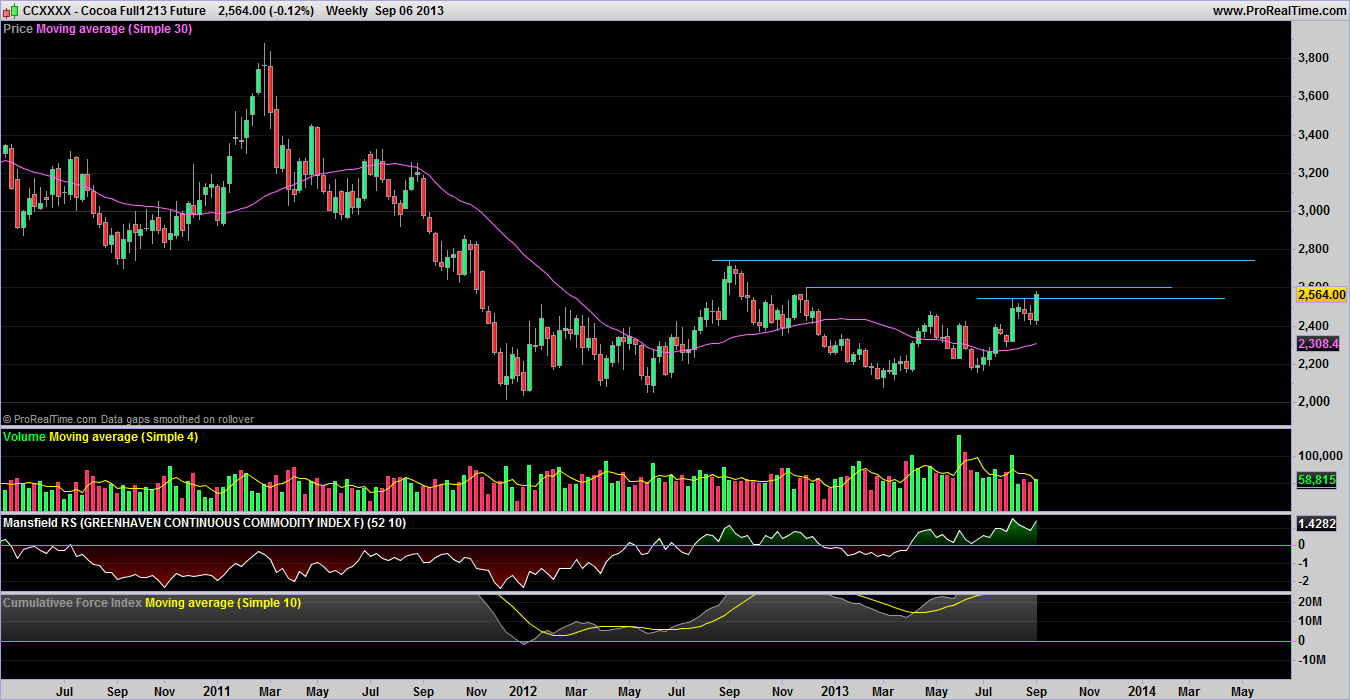
Task: Select the Price panel label
Action: point(17,29)
